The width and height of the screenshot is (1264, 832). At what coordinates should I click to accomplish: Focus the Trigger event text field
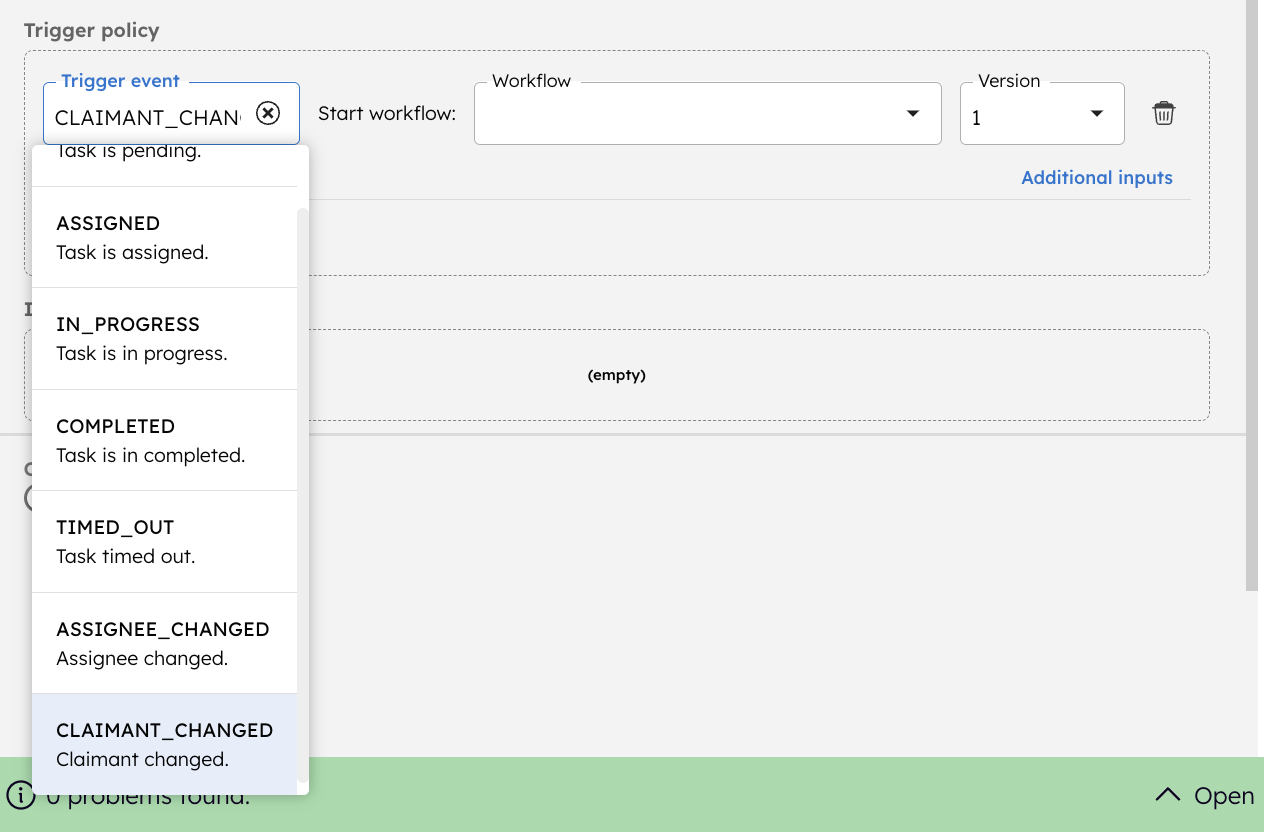pyautogui.click(x=147, y=117)
